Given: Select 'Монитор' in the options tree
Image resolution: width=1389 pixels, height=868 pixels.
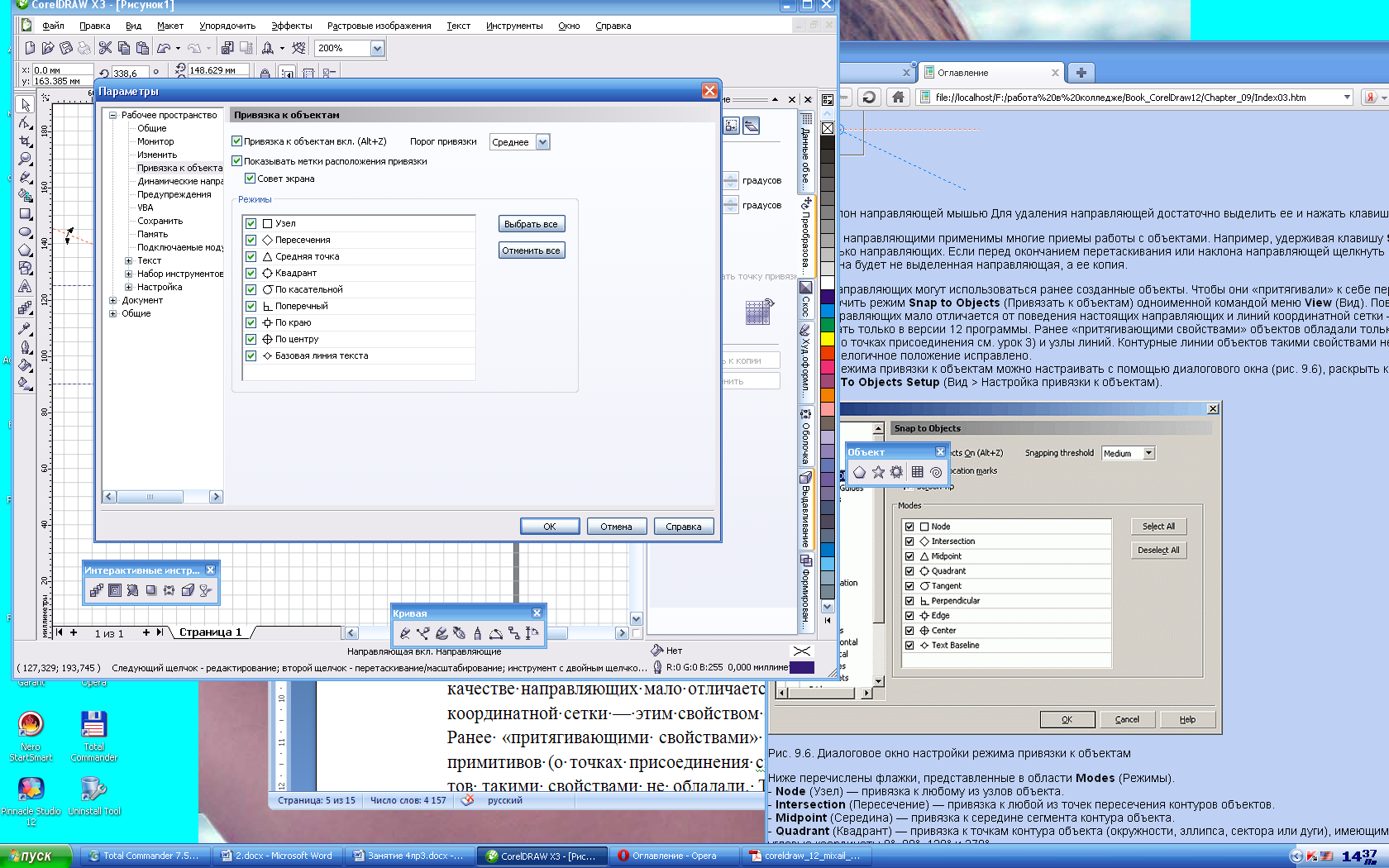Looking at the screenshot, I should coord(155,141).
